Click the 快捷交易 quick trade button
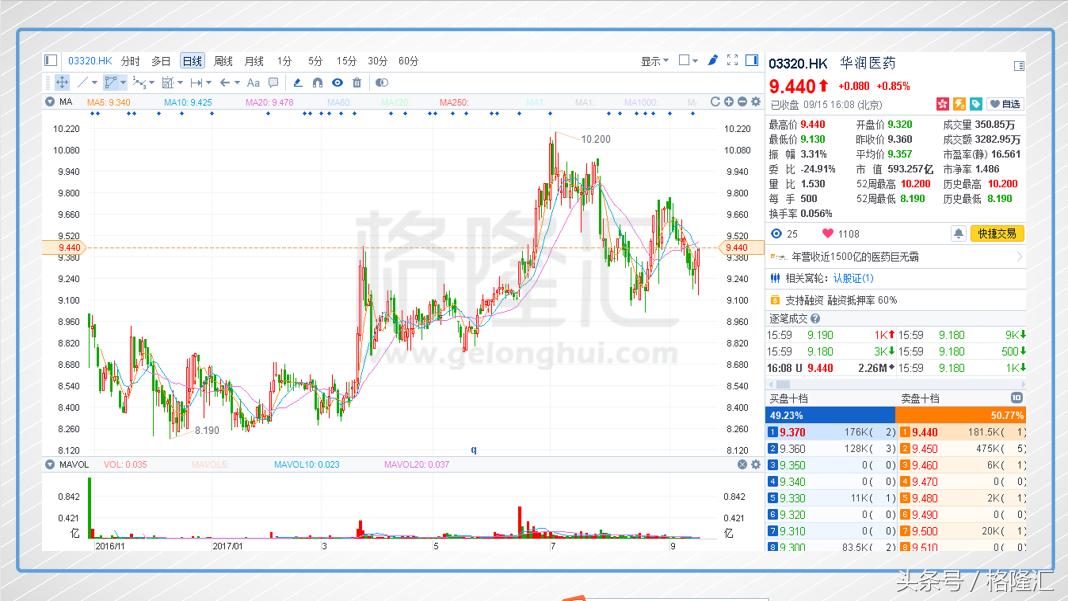The height and width of the screenshot is (601, 1068). click(x=996, y=234)
